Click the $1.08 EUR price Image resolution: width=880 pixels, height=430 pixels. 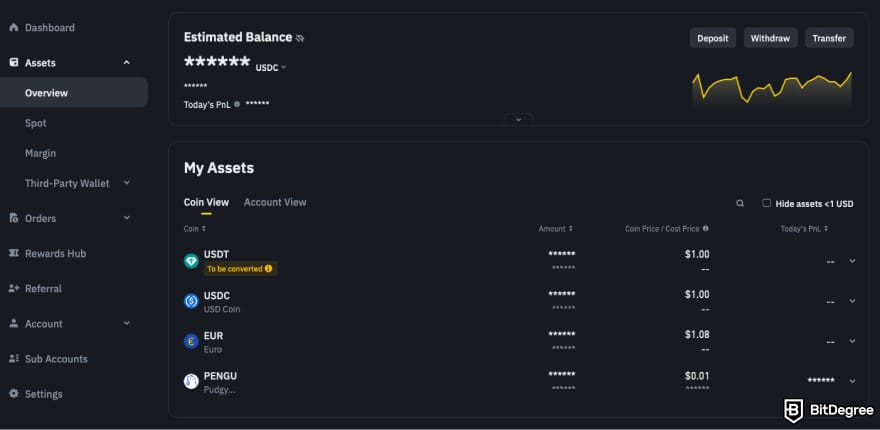pyautogui.click(x=697, y=335)
